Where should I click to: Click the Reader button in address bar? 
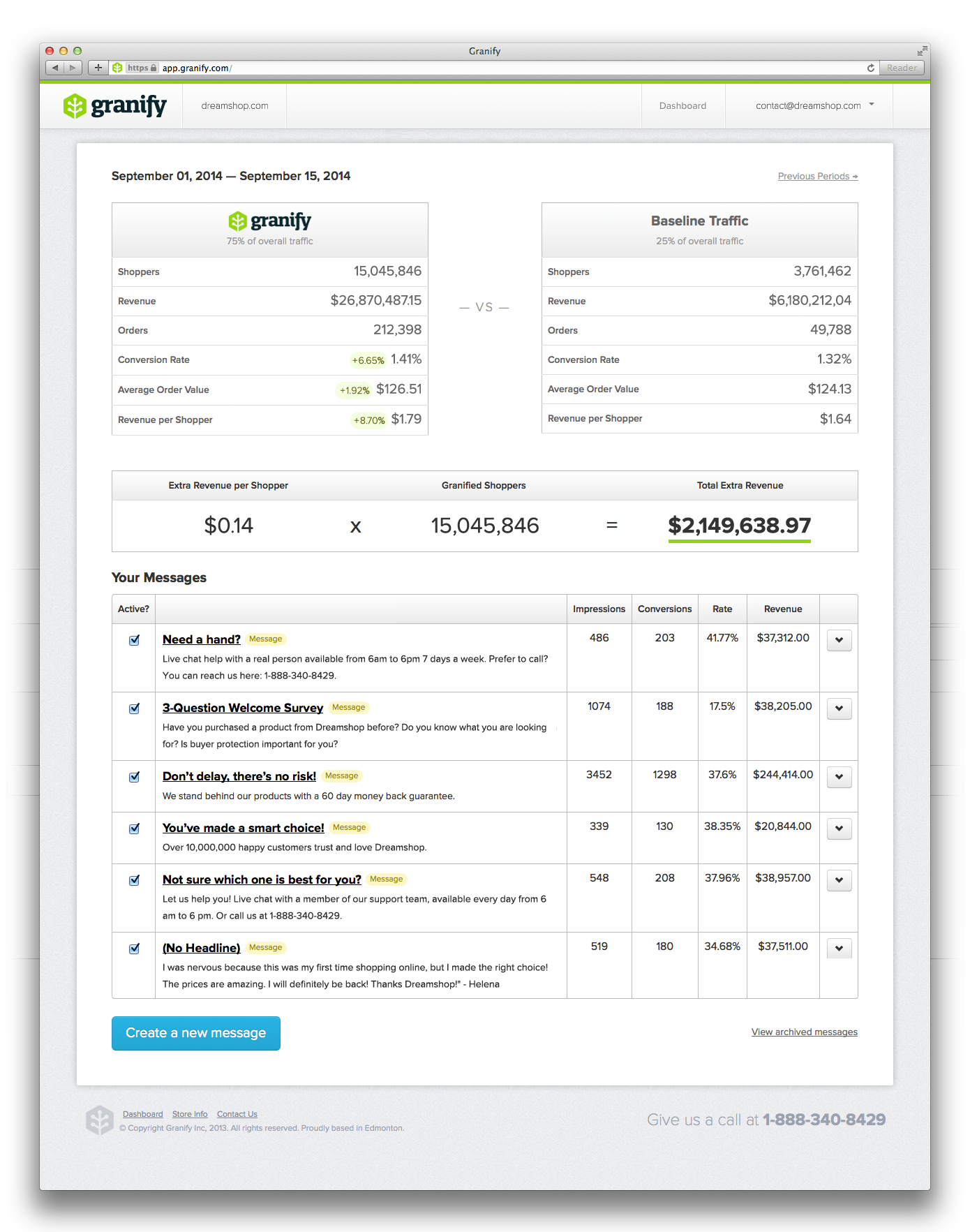tap(902, 68)
